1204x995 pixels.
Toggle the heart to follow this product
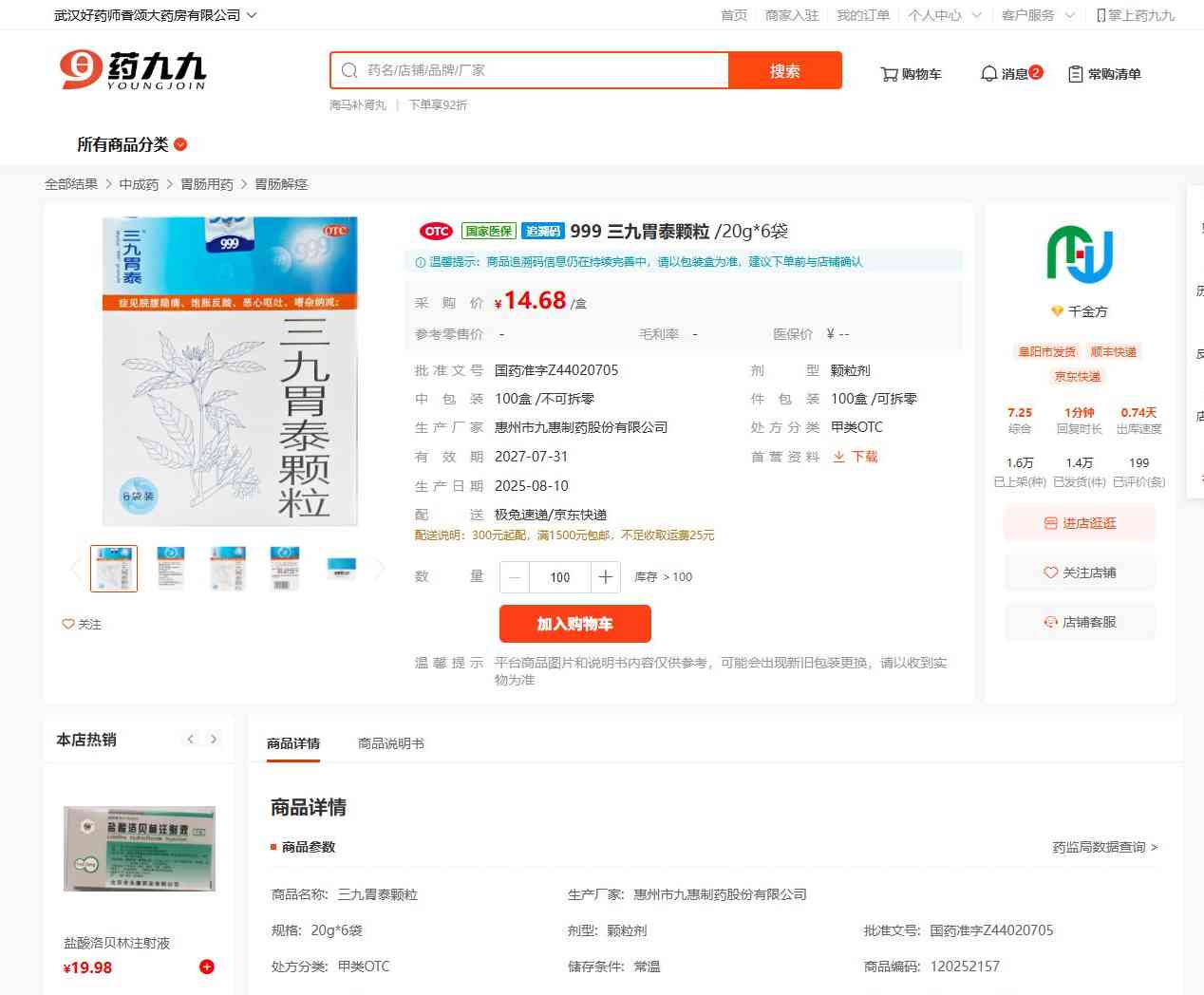point(68,624)
